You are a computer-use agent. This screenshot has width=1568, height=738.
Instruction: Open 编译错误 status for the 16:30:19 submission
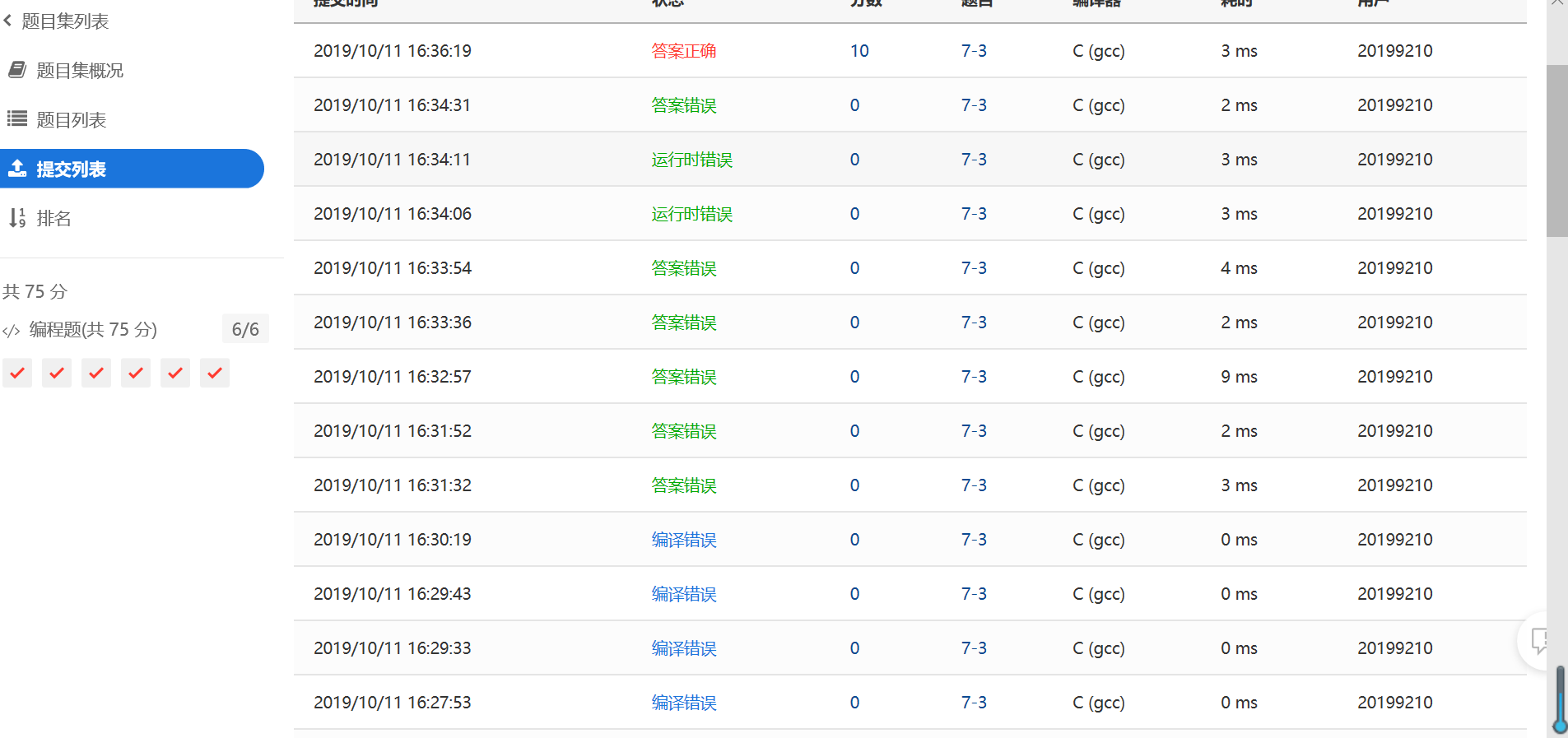(x=683, y=540)
